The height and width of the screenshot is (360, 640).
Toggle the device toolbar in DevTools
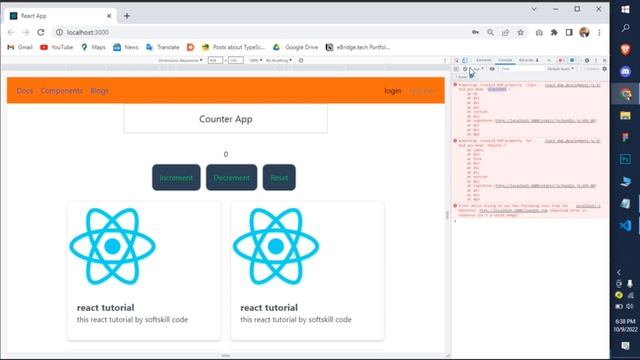pos(464,60)
